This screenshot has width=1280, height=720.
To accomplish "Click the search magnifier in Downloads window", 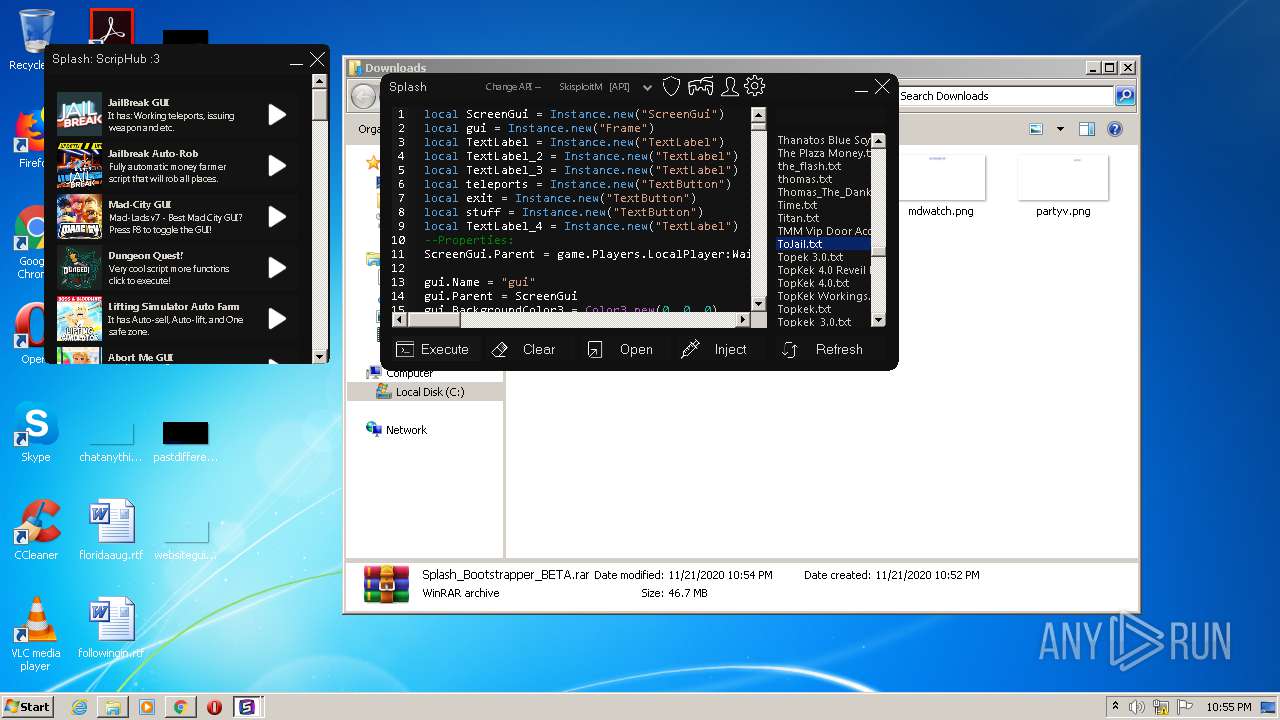I will 1125,96.
